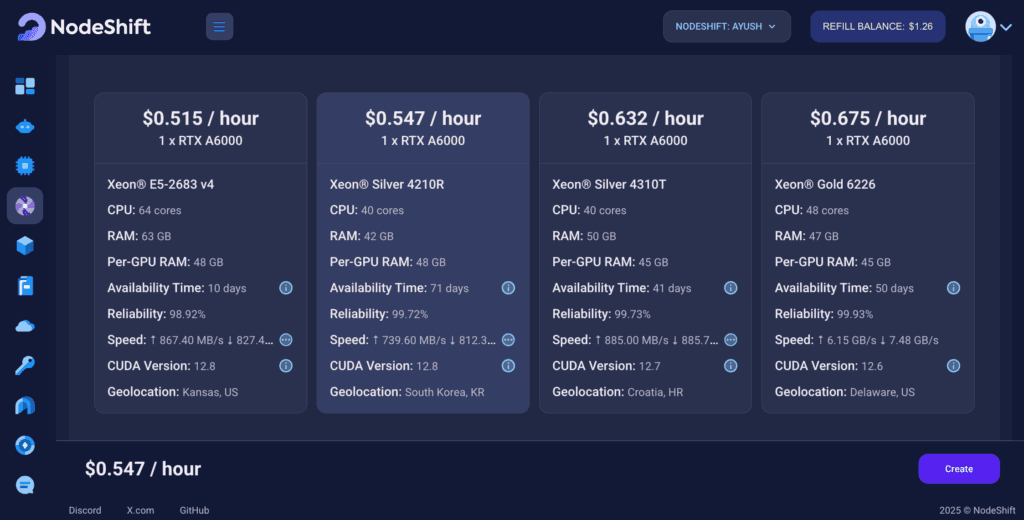Viewport: 1024px width, 520px height.
Task: Select the highlighted GPU disc sidebar icon
Action: (x=25, y=206)
